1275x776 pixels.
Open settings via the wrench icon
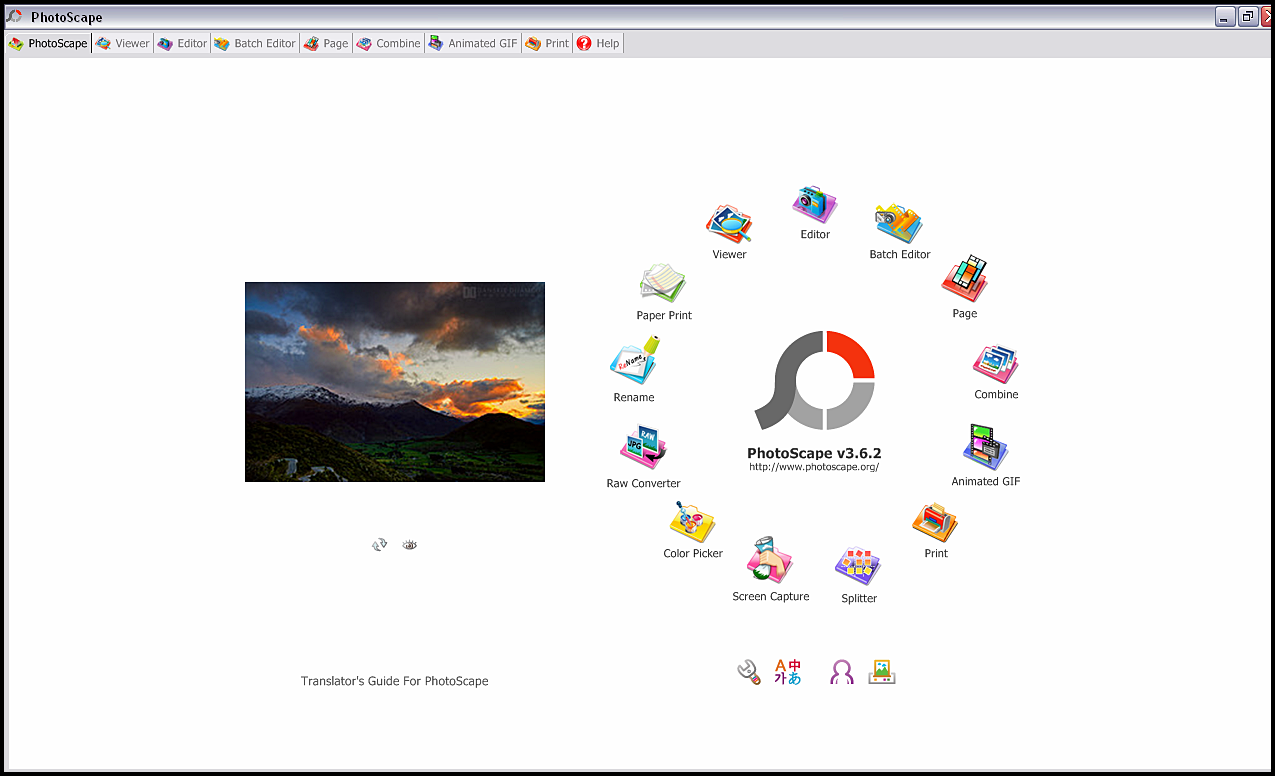[x=749, y=672]
